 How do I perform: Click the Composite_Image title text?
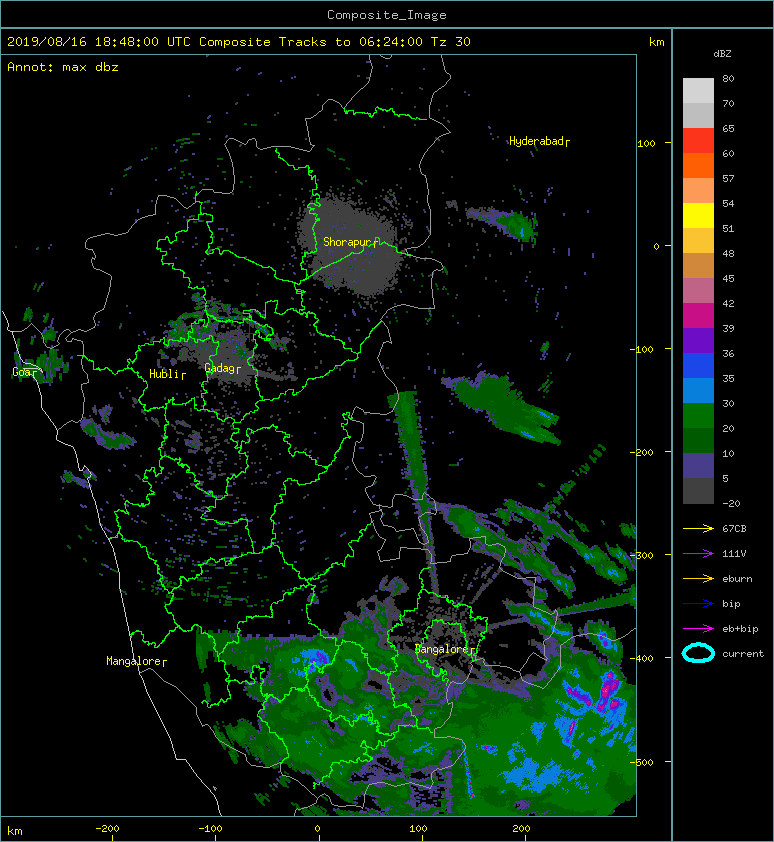click(x=387, y=15)
